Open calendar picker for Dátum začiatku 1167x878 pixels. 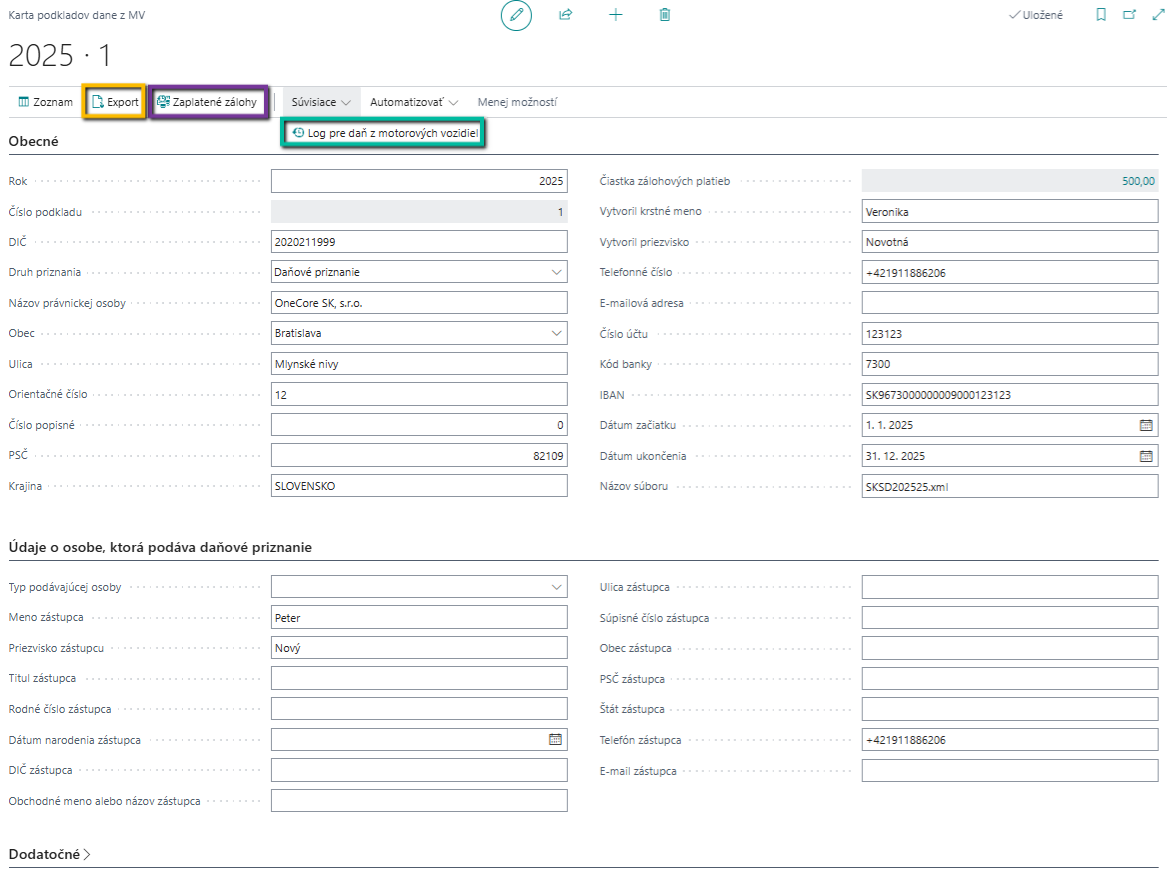pyautogui.click(x=1146, y=425)
